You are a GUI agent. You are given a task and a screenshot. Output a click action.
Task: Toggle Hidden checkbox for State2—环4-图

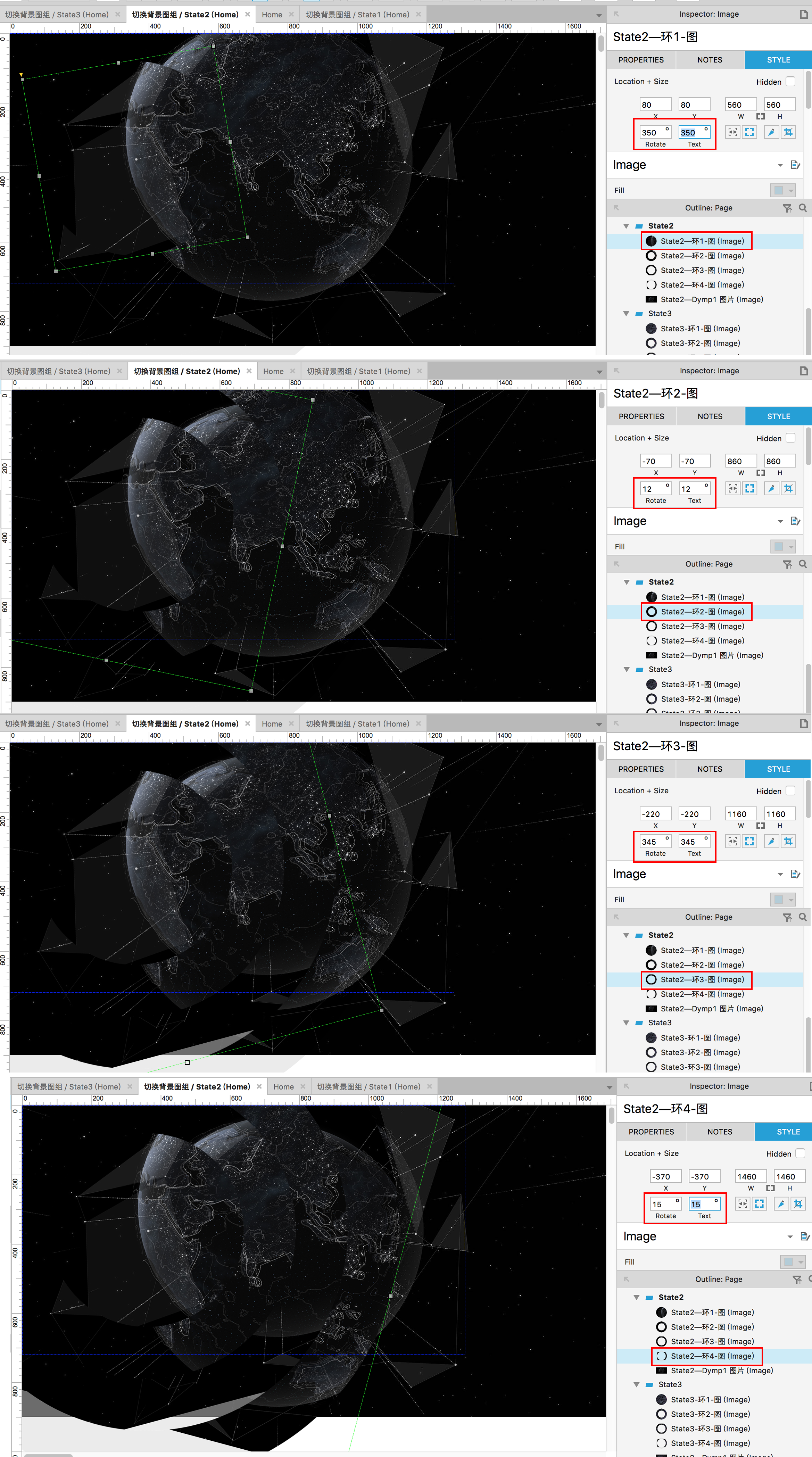click(x=800, y=1153)
